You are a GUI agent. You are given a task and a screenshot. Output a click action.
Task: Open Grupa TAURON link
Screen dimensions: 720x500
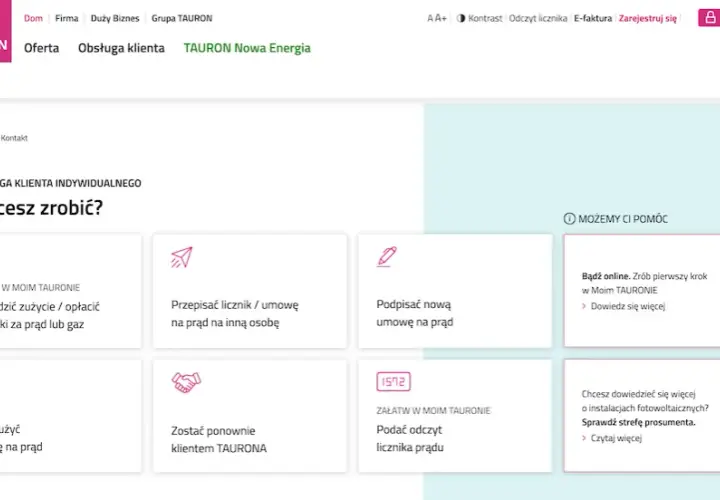pyautogui.click(x=182, y=18)
